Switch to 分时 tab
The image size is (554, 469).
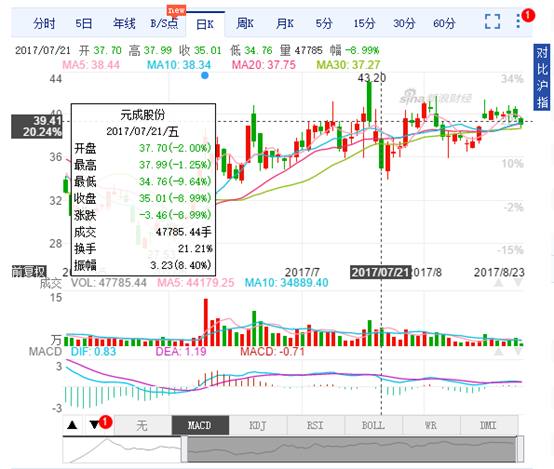[44, 24]
